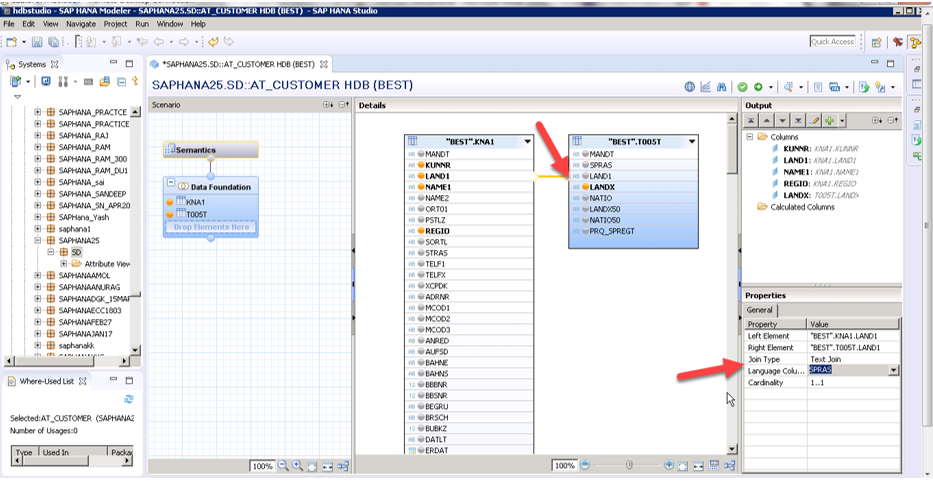Click the Open perspective icon near Quick Access
The height and width of the screenshot is (481, 933).
point(876,42)
